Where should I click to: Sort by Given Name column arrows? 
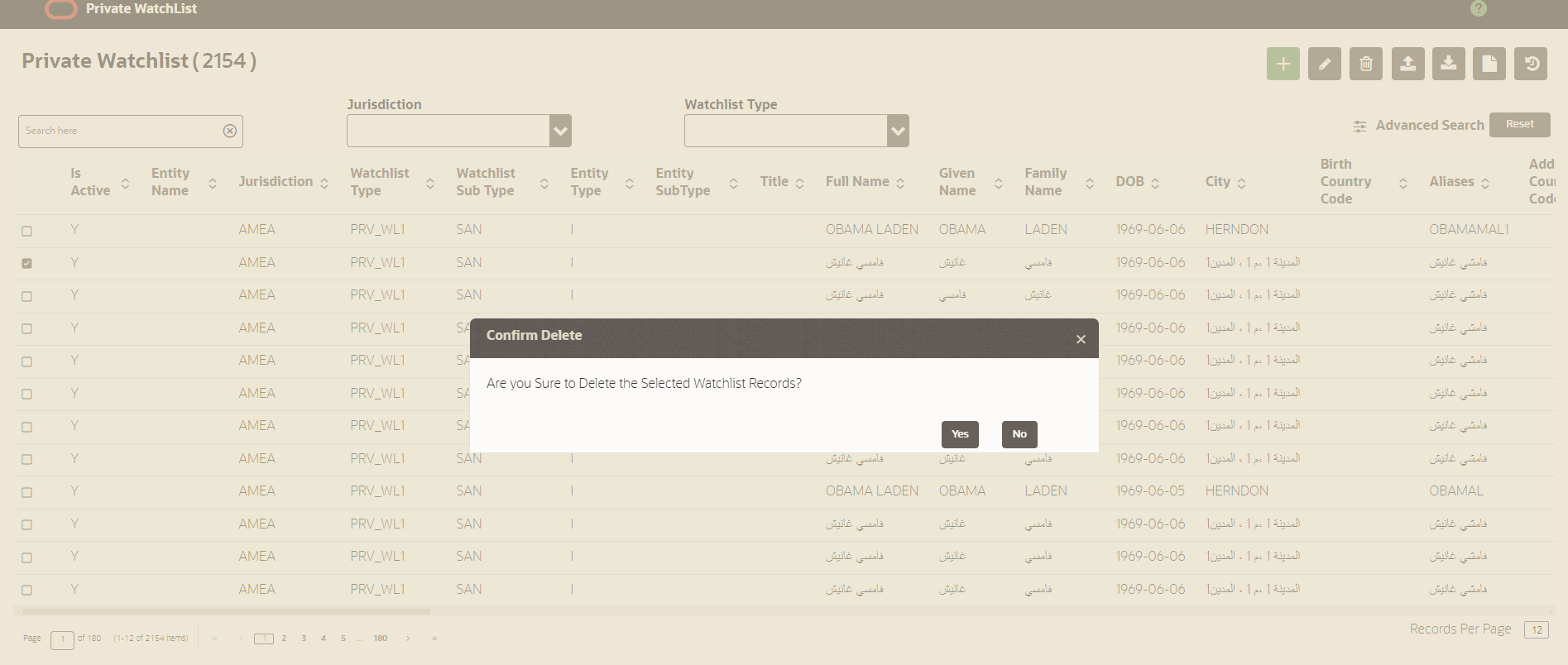click(999, 183)
